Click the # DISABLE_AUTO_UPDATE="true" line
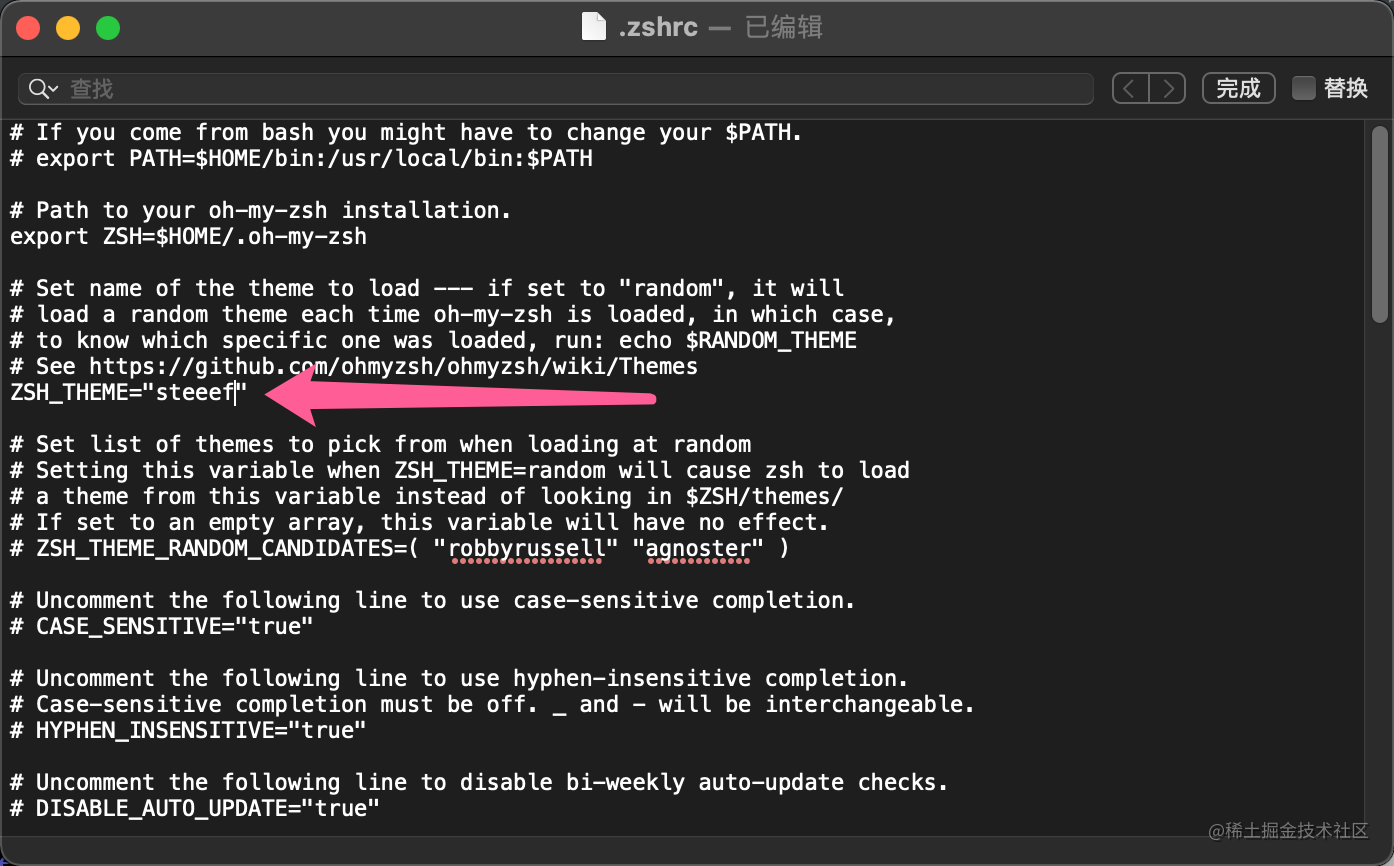This screenshot has height=866, width=1394. point(195,809)
